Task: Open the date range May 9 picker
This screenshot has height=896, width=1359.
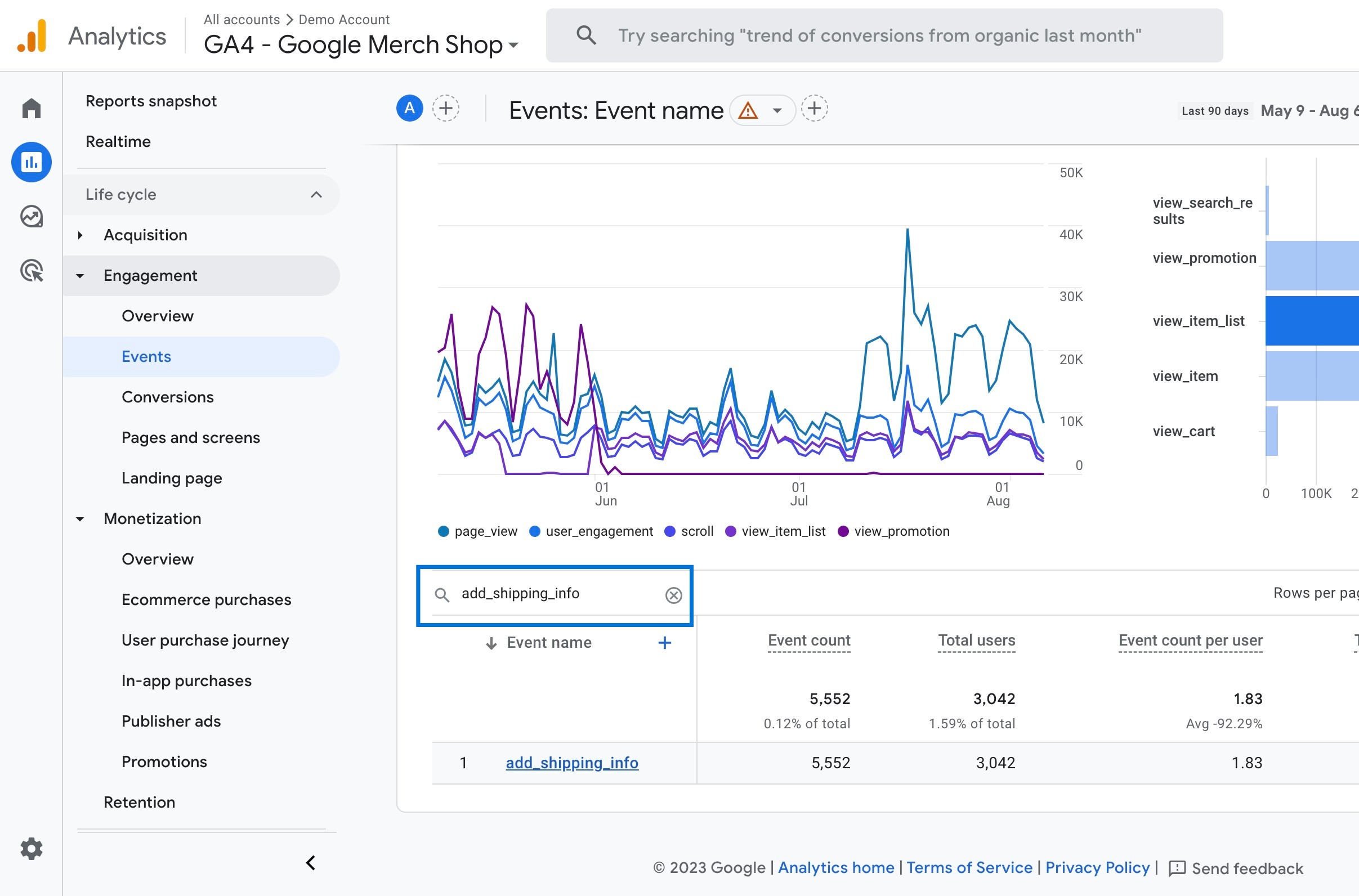Action: click(x=1309, y=110)
